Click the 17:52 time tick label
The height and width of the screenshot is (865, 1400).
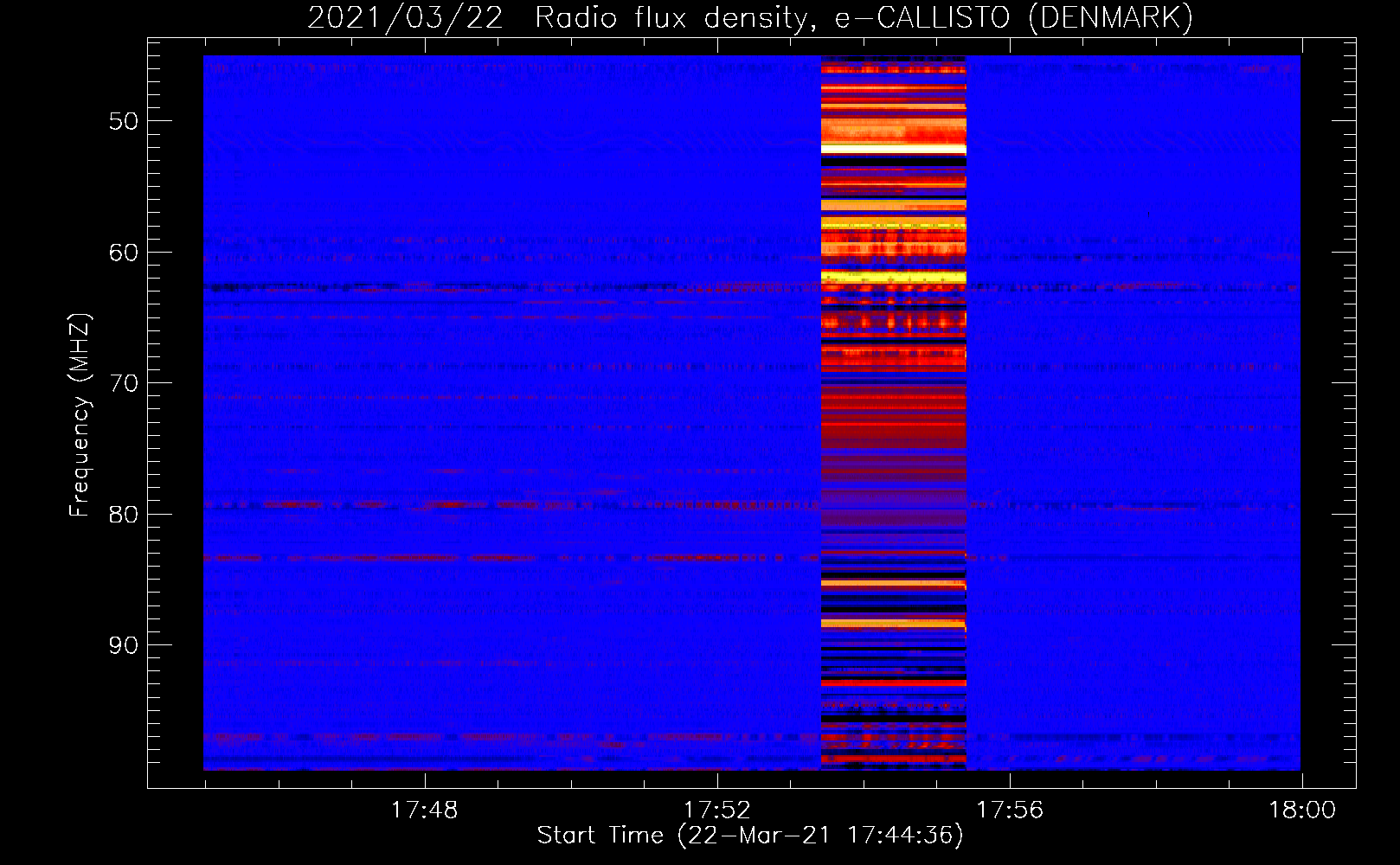point(717,811)
